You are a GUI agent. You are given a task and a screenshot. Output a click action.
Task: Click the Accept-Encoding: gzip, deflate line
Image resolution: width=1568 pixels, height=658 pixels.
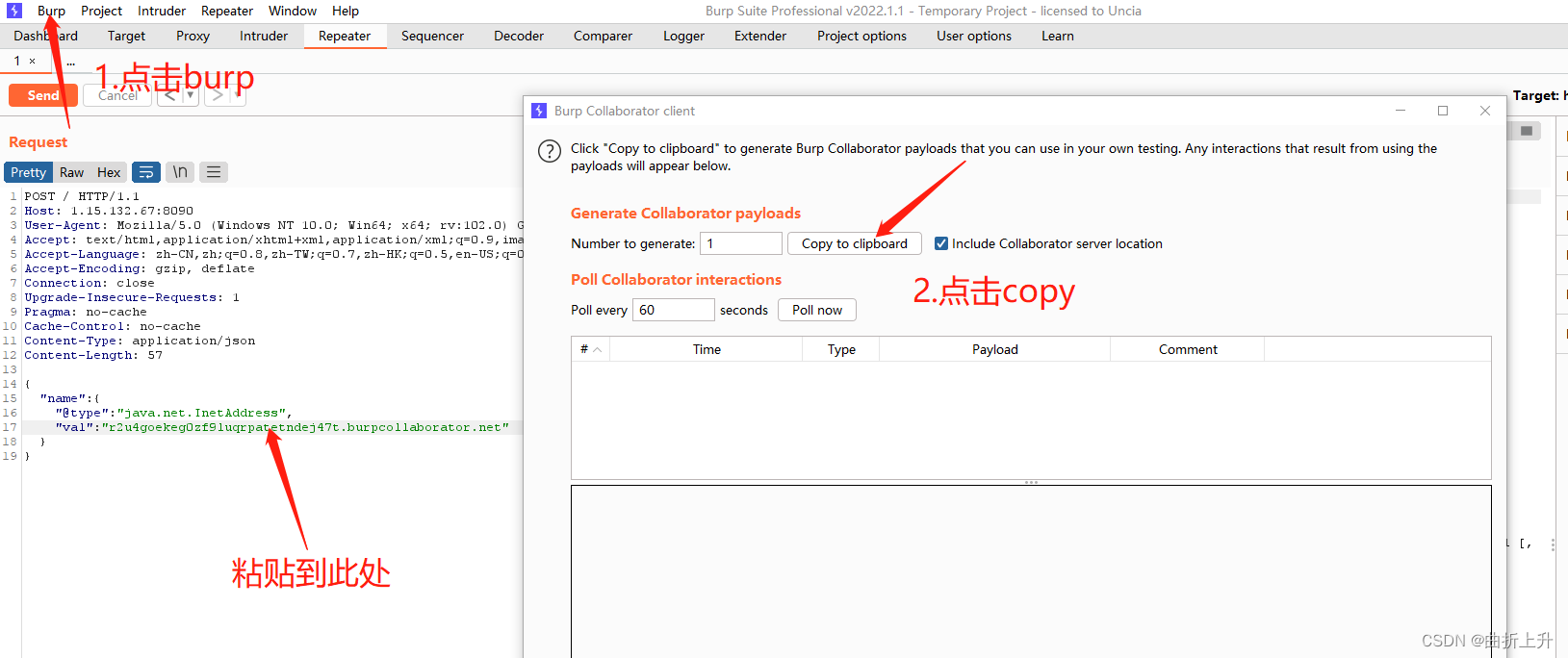140,268
